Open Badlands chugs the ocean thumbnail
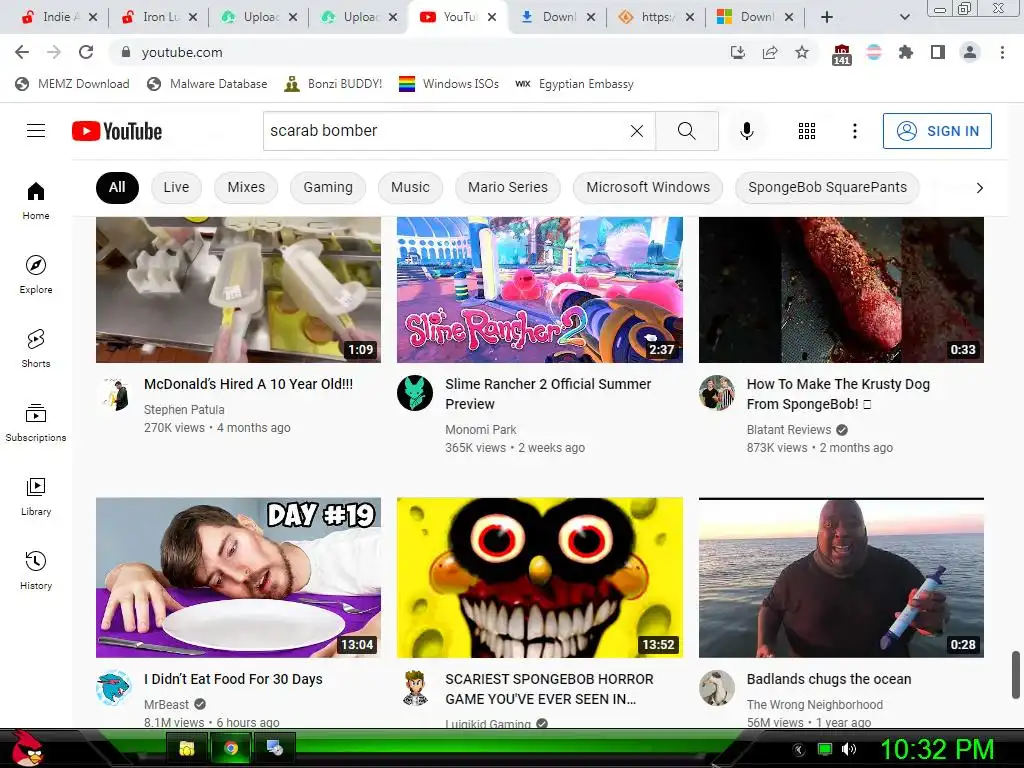 click(x=841, y=577)
